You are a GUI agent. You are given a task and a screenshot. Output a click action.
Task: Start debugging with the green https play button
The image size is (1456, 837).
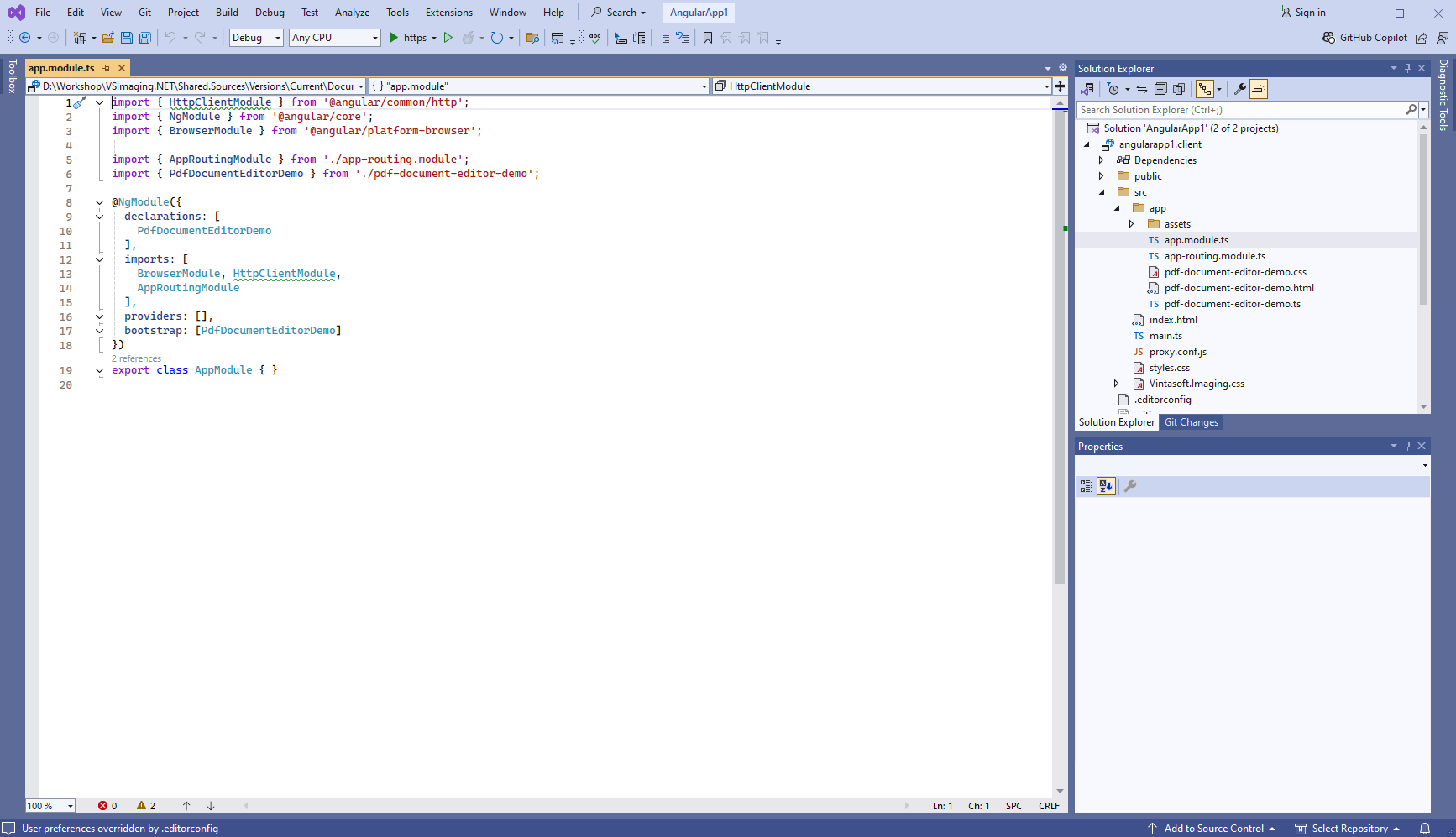pyautogui.click(x=393, y=38)
